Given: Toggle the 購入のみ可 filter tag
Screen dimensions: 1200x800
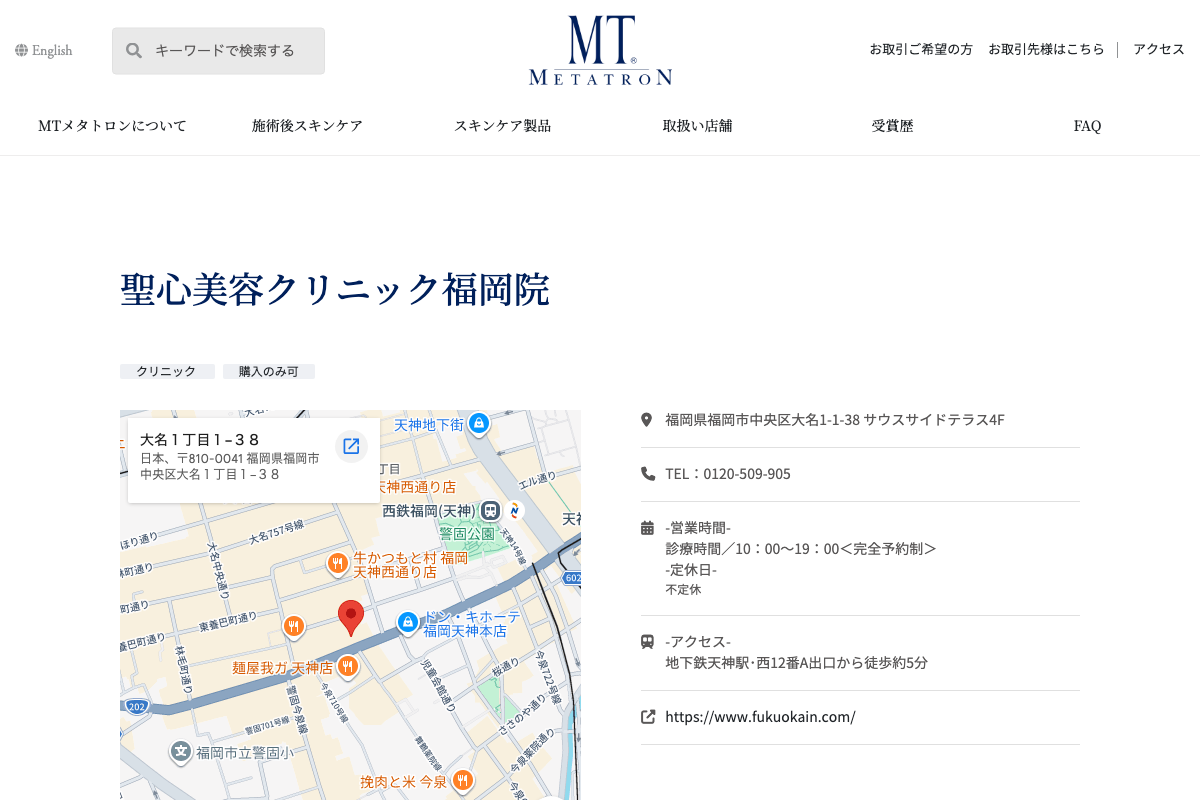Looking at the screenshot, I should coord(268,371).
